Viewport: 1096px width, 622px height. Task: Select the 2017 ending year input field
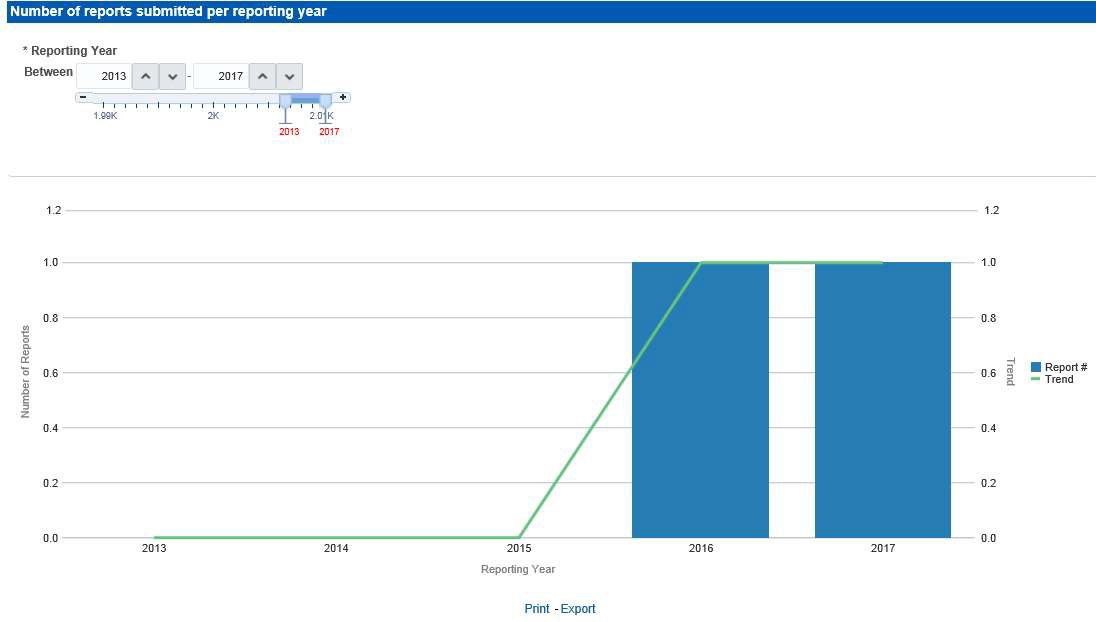click(228, 76)
